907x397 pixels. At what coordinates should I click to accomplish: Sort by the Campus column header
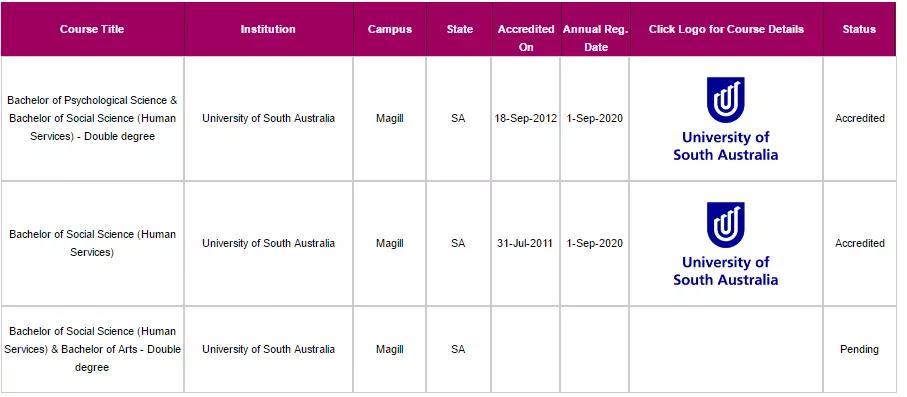click(x=390, y=29)
